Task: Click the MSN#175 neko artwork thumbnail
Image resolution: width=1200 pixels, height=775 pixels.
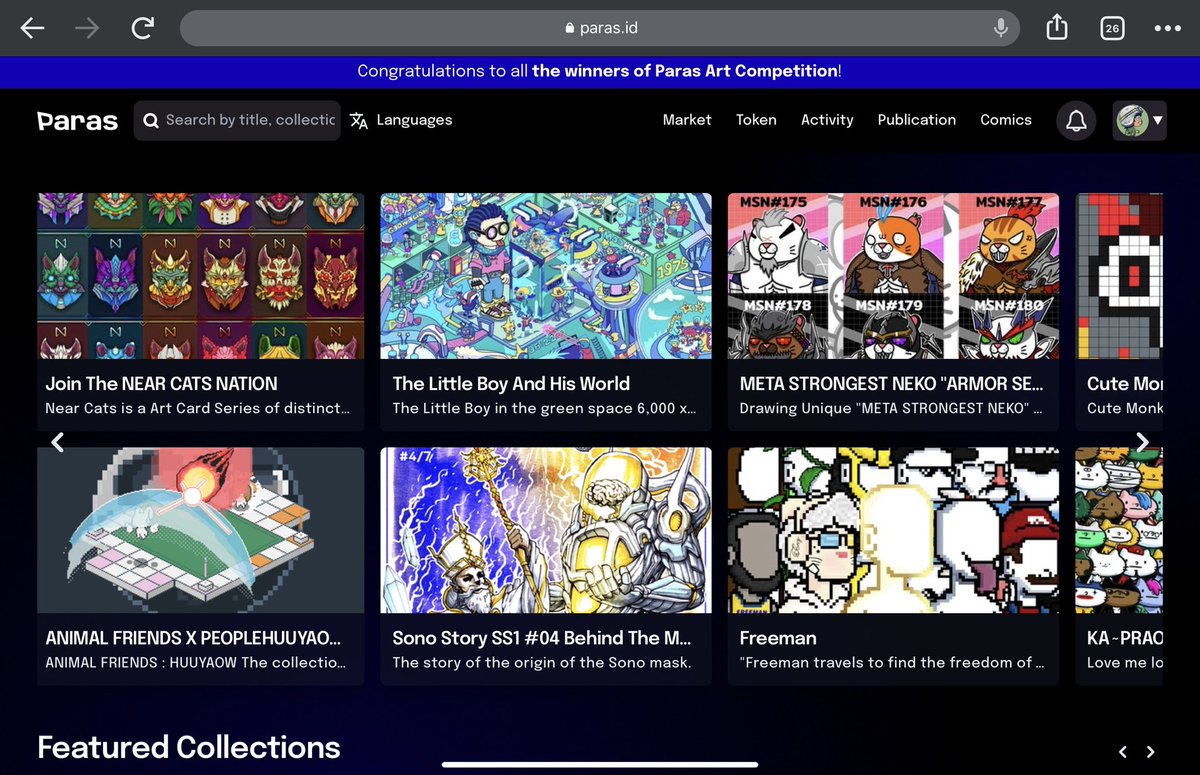Action: tap(893, 276)
